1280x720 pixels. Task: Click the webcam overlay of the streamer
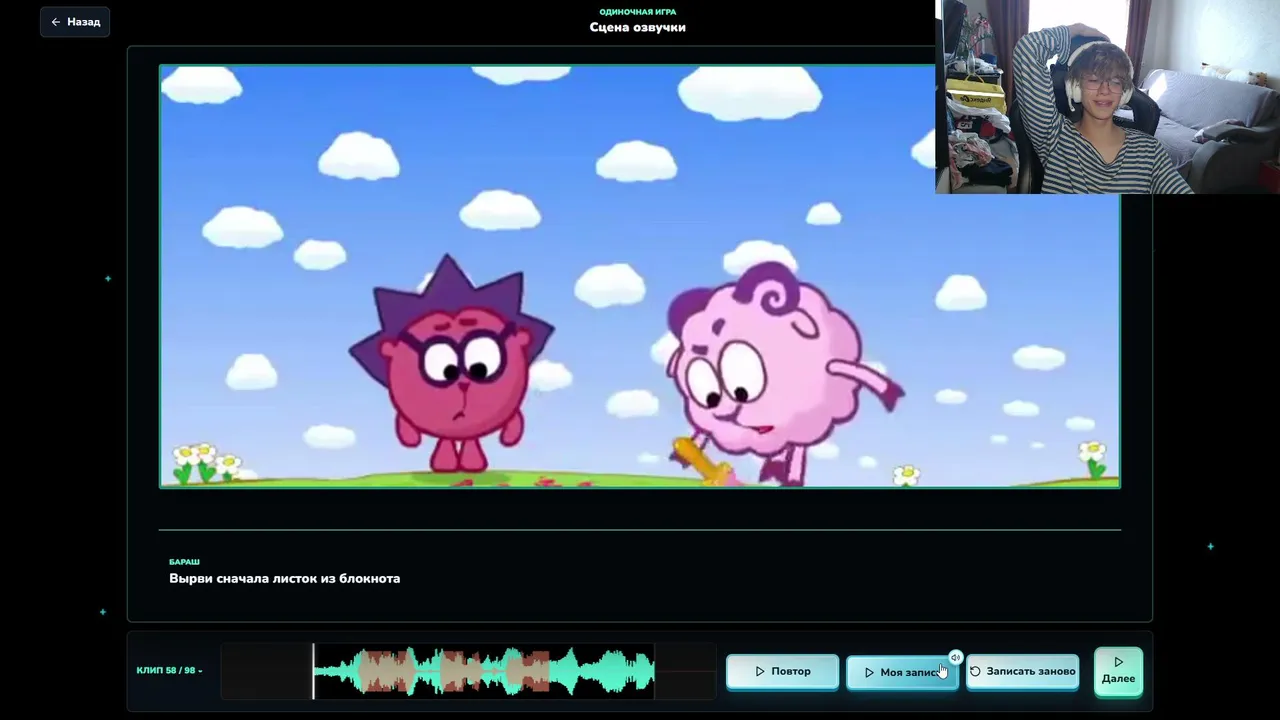pos(1107,97)
